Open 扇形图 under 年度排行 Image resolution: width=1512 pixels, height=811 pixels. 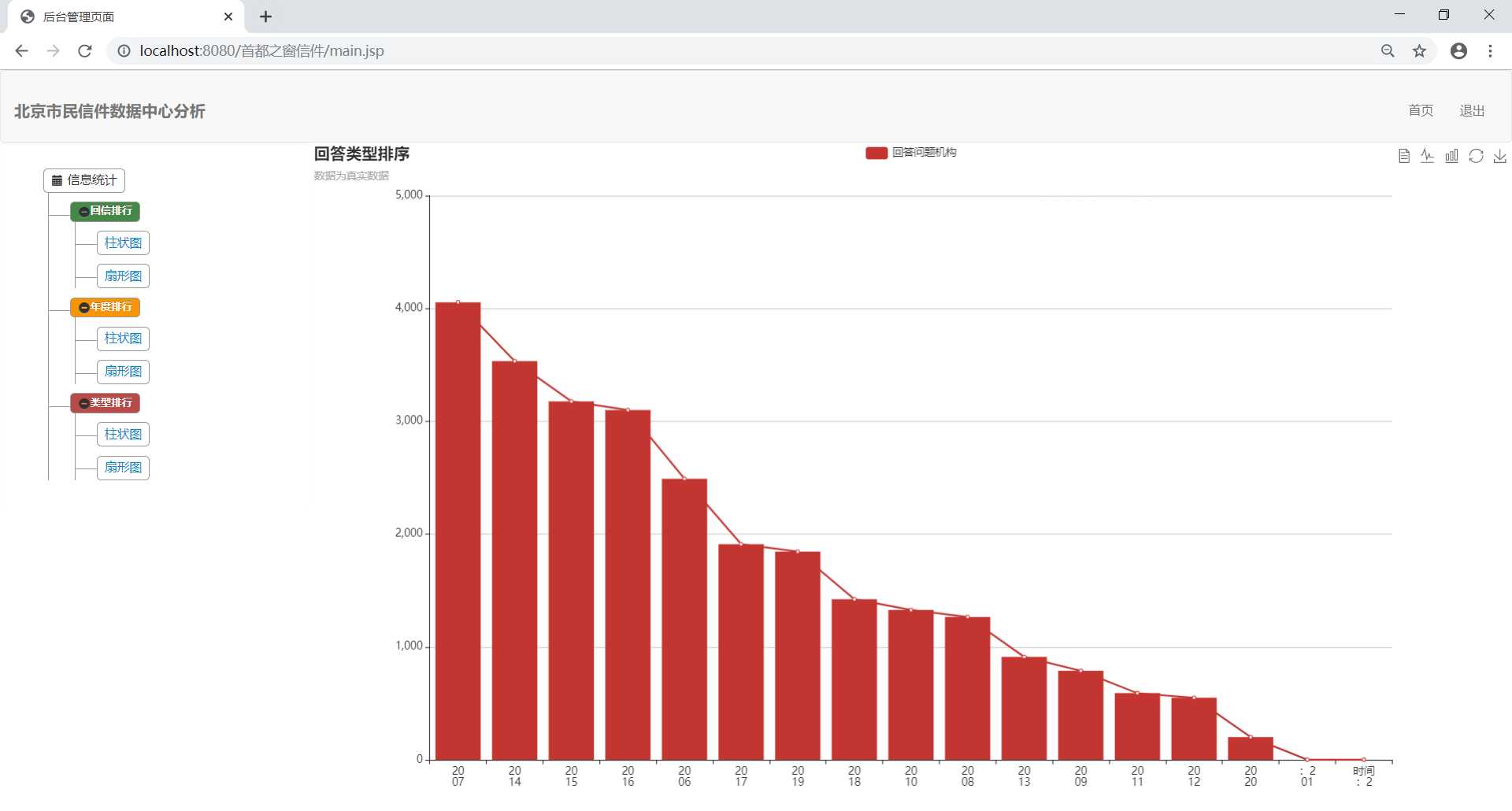coord(123,372)
